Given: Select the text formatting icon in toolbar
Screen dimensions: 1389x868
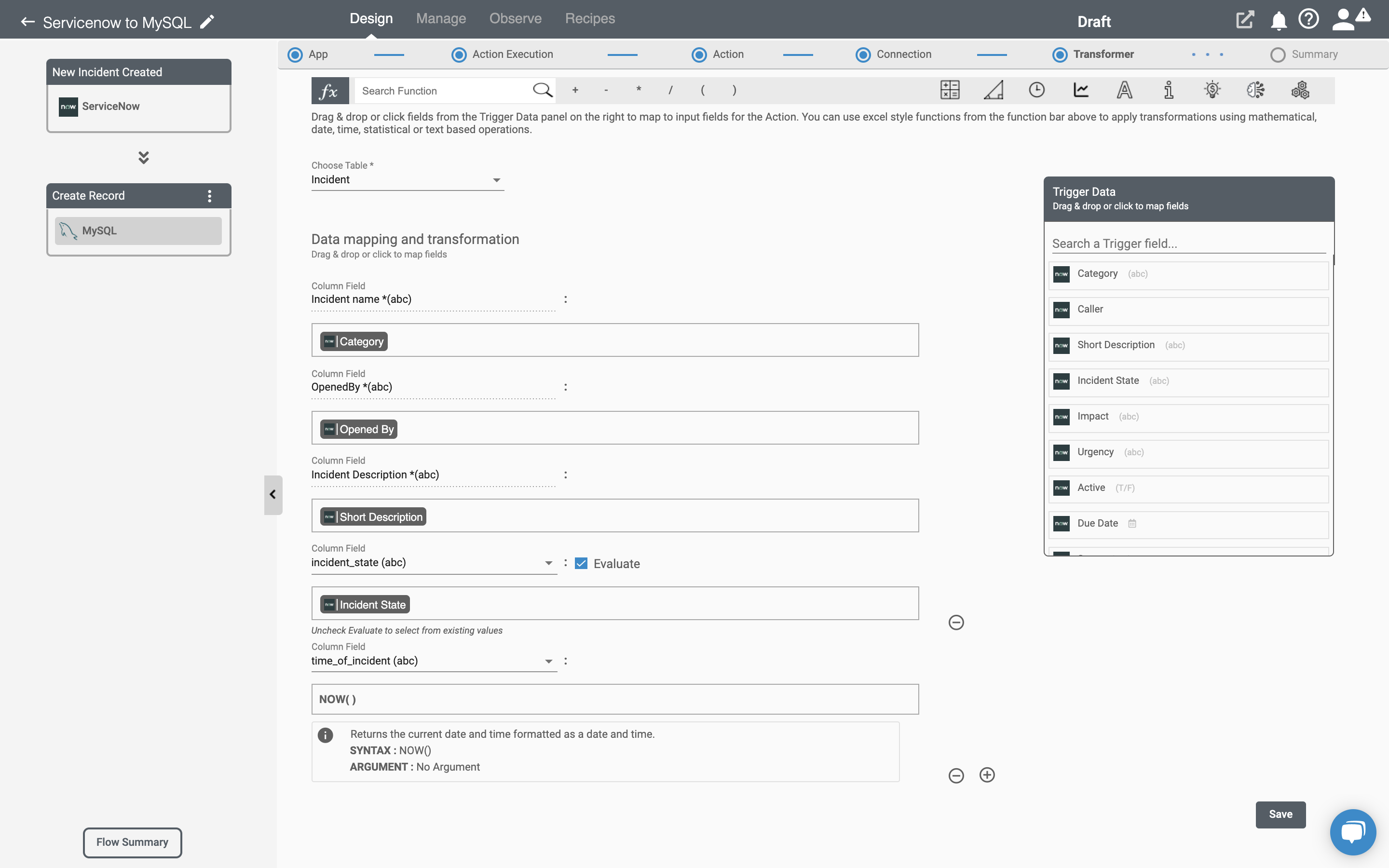Looking at the screenshot, I should [1124, 90].
